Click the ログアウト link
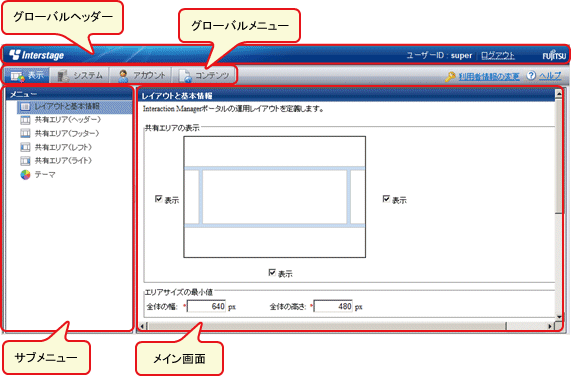Viewport: 571px width, 377px height. click(x=497, y=55)
